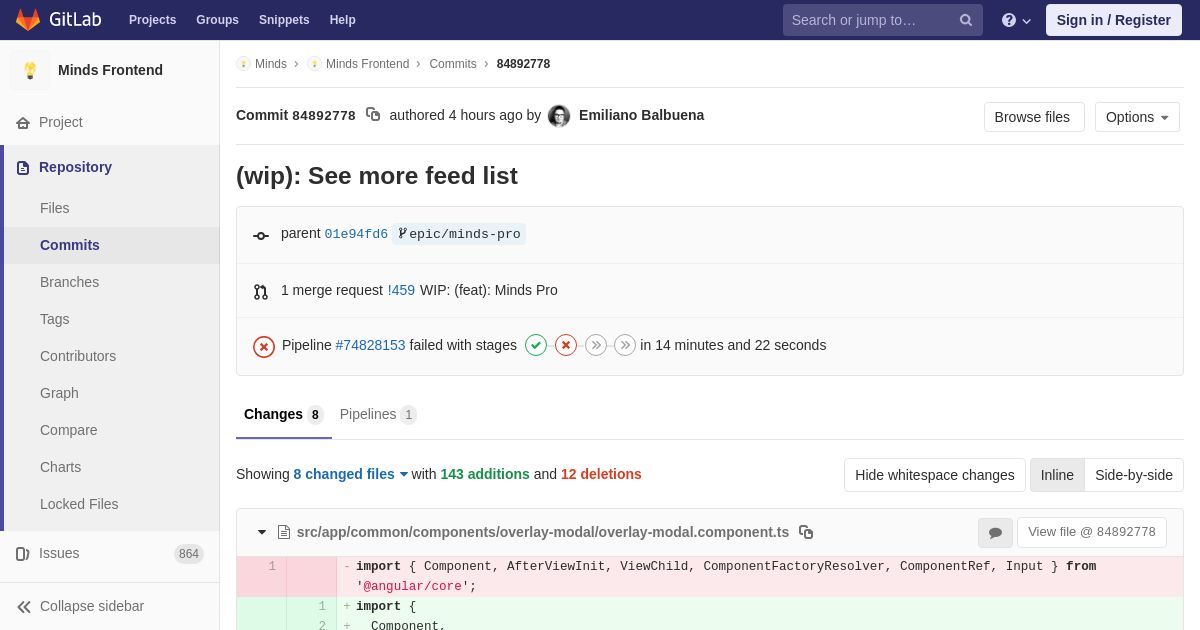
Task: Select Locked Files in the sidebar
Action: pyautogui.click(x=110, y=504)
